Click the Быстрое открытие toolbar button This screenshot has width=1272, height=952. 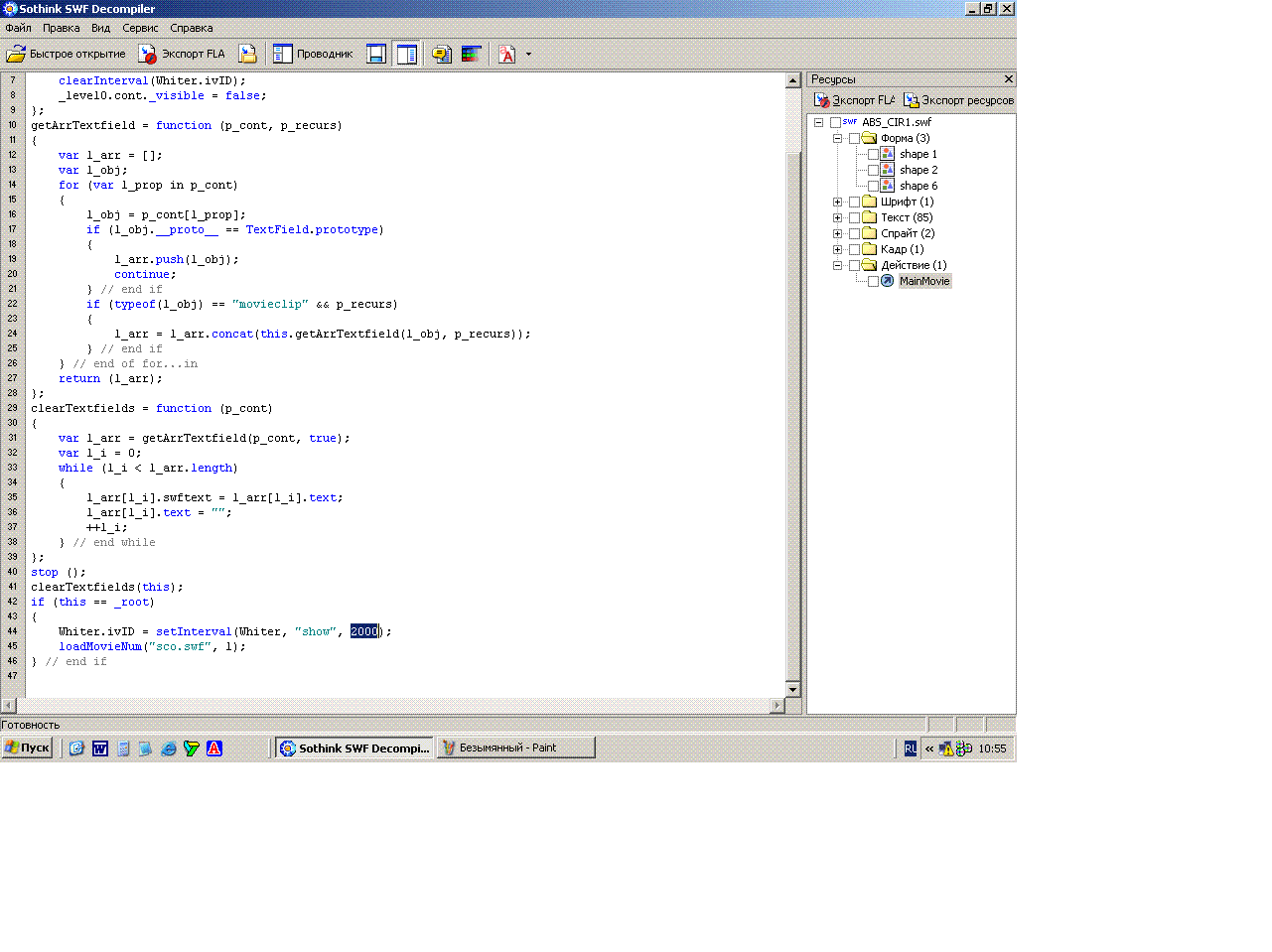pyautogui.click(x=67, y=54)
